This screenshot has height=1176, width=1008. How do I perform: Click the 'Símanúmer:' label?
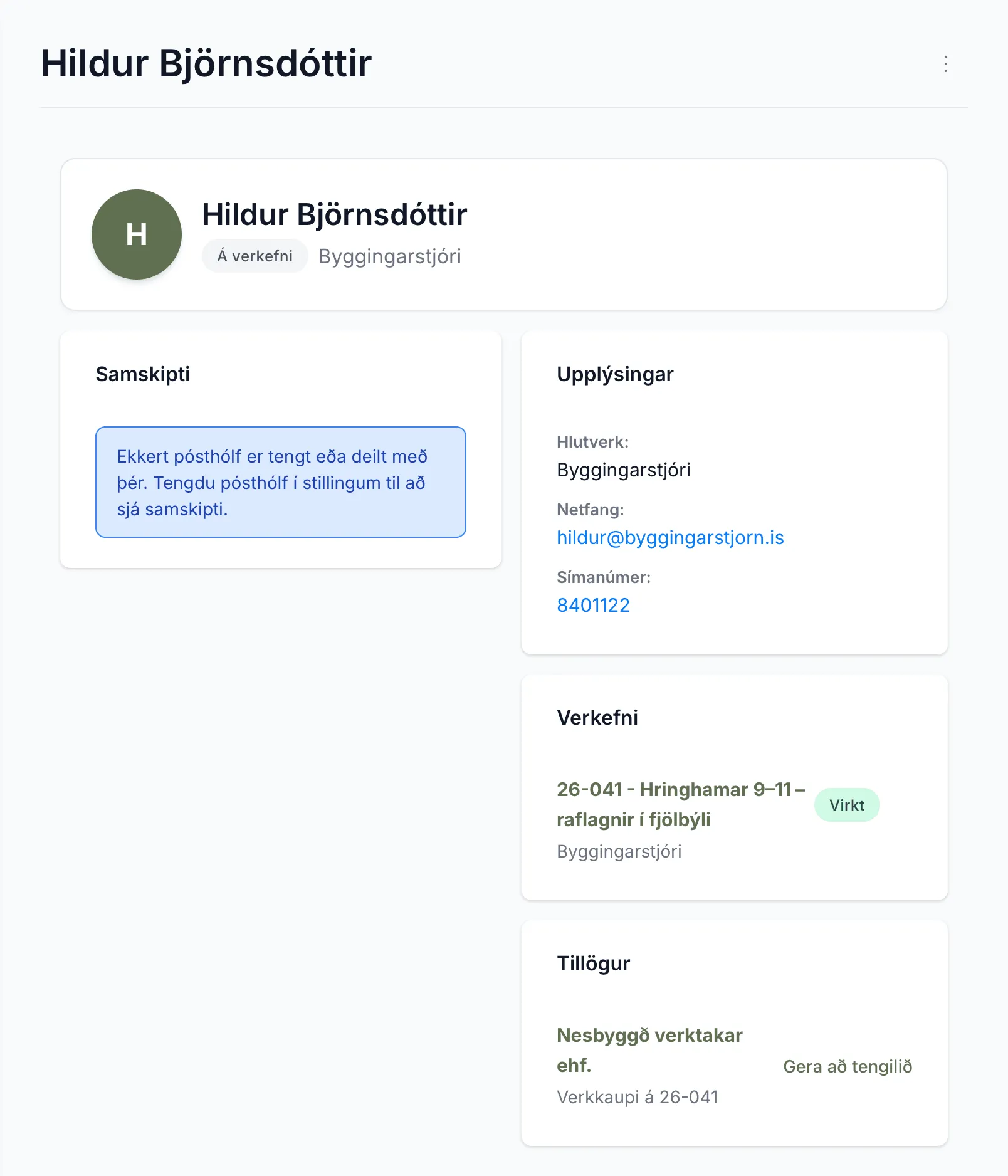[x=604, y=577]
